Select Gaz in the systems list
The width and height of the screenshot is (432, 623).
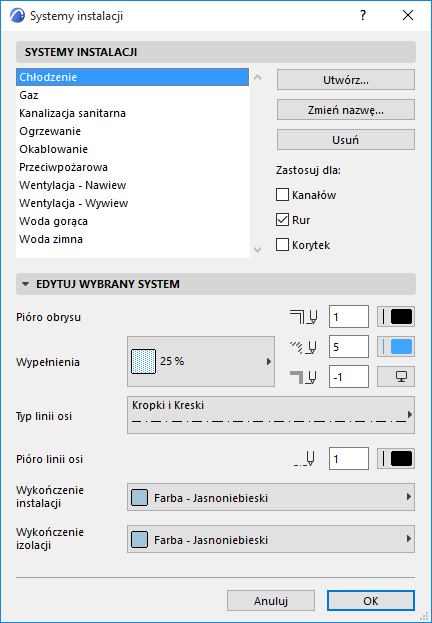[132, 95]
